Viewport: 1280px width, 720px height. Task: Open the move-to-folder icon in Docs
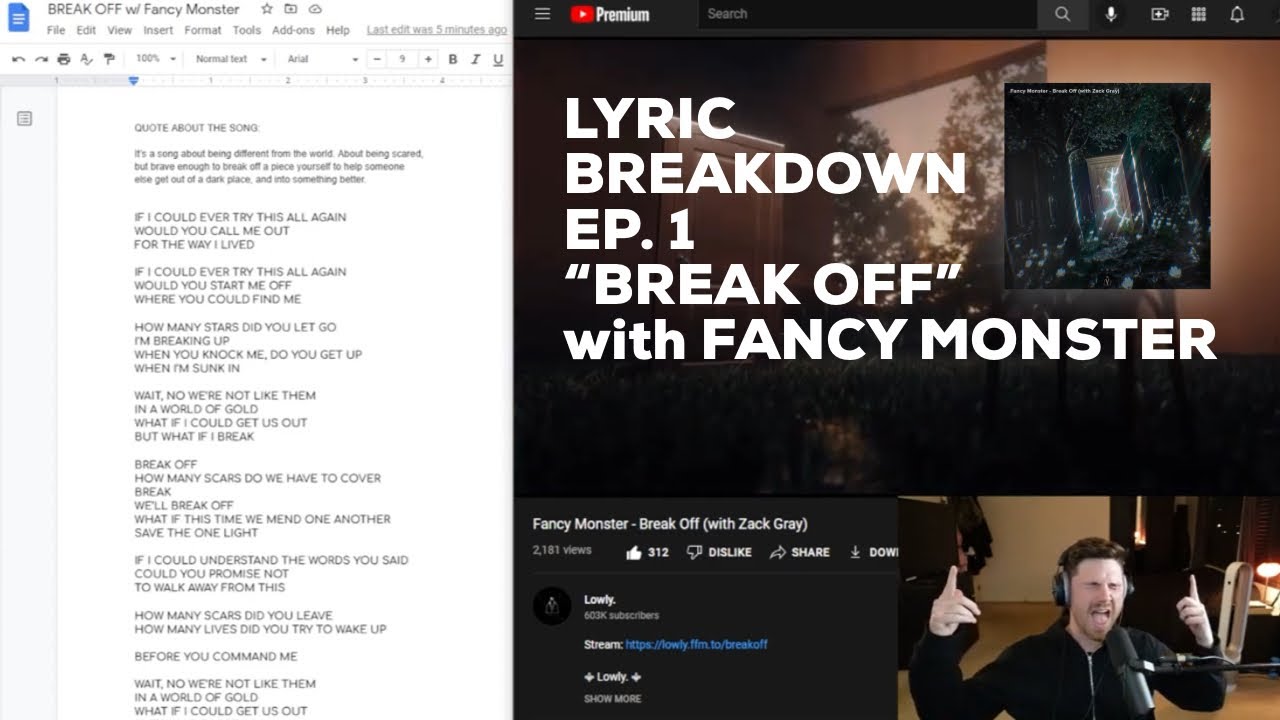pyautogui.click(x=291, y=9)
